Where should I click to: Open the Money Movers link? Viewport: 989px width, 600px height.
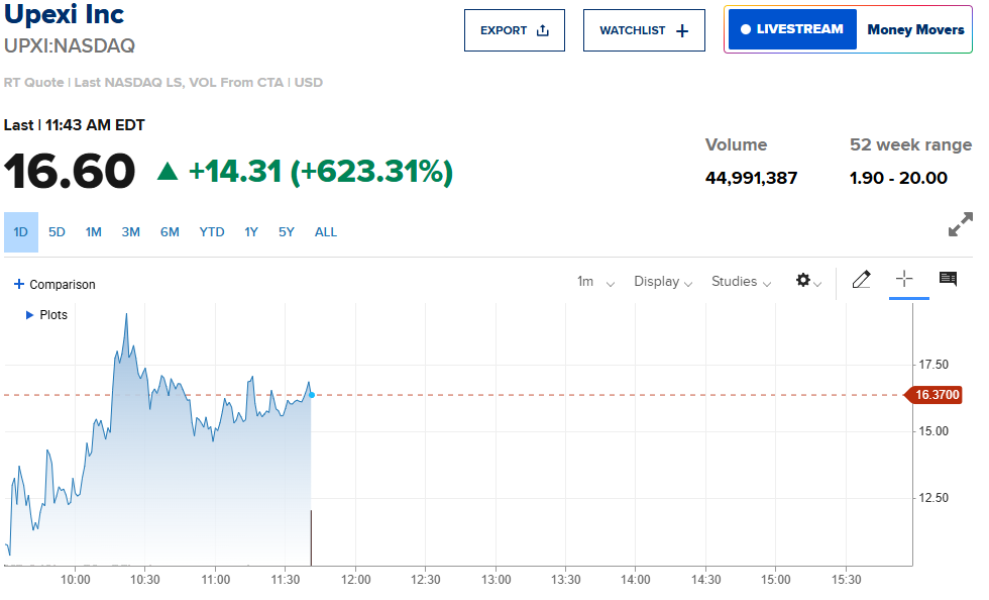point(915,30)
